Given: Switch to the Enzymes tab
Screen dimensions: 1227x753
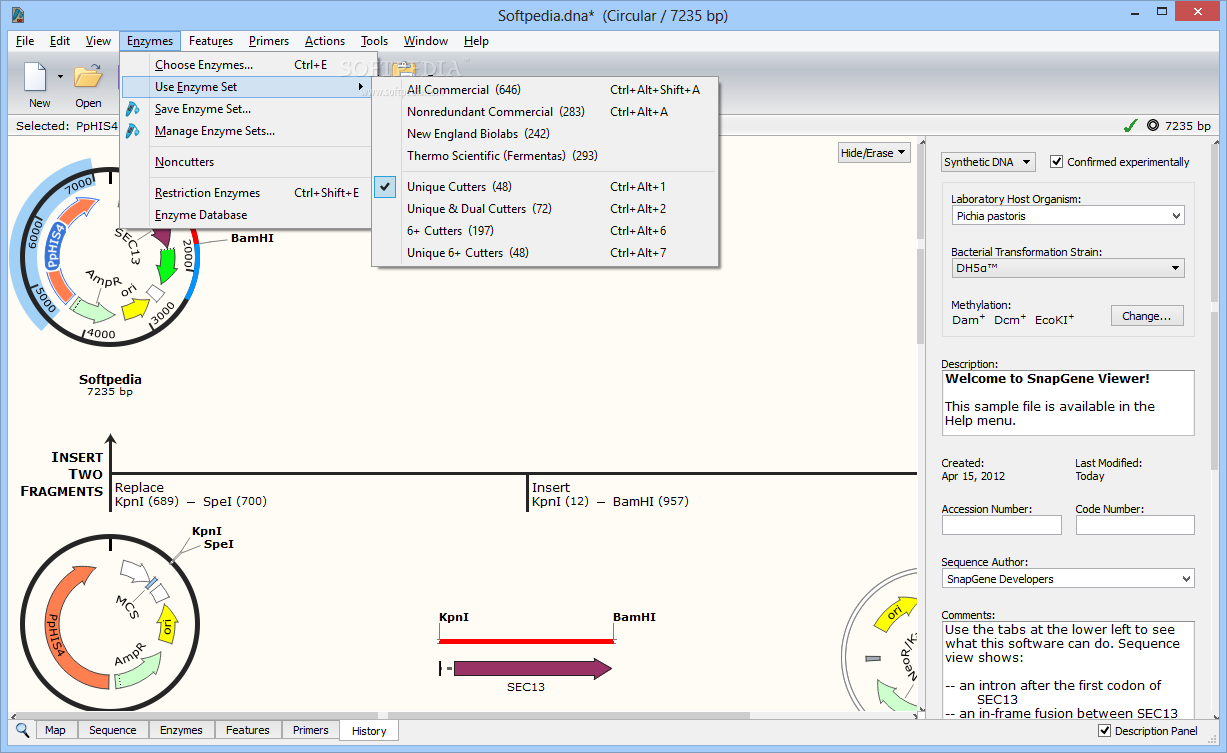Looking at the screenshot, I should [x=181, y=730].
